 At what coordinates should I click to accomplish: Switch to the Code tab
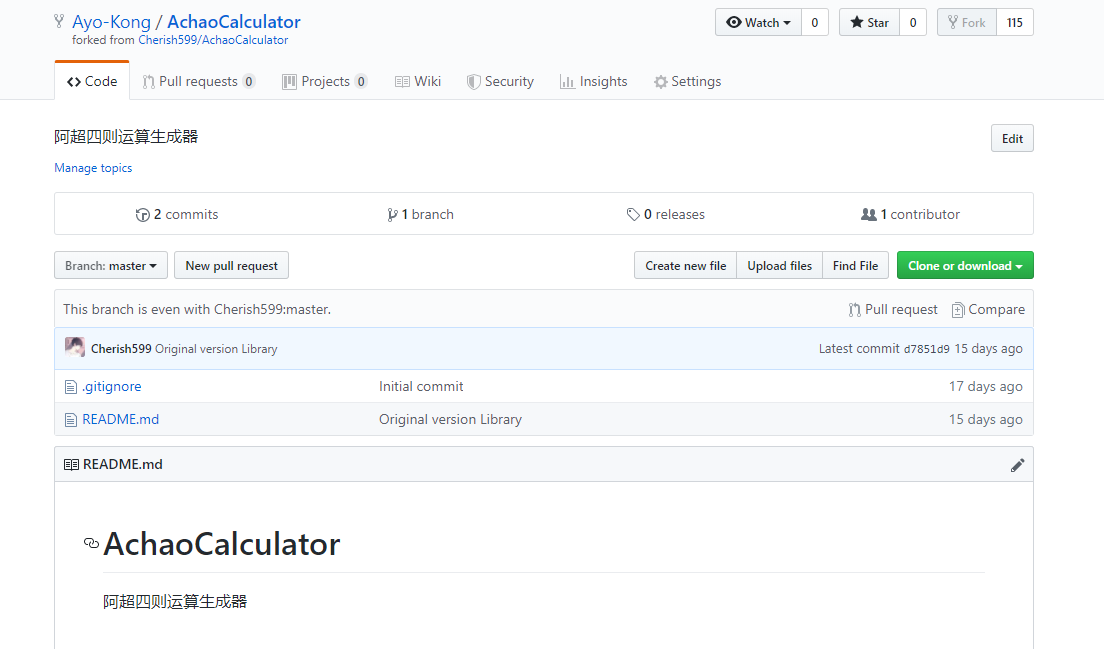pyautogui.click(x=92, y=81)
